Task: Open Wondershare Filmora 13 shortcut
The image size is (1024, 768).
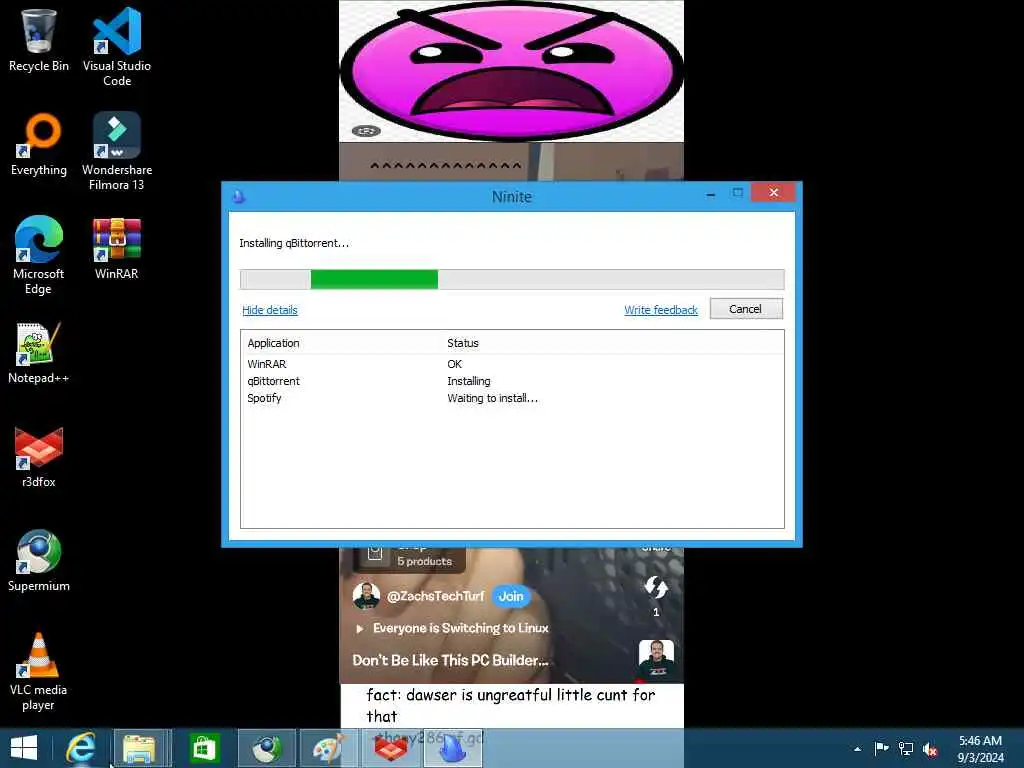Action: pos(117,151)
